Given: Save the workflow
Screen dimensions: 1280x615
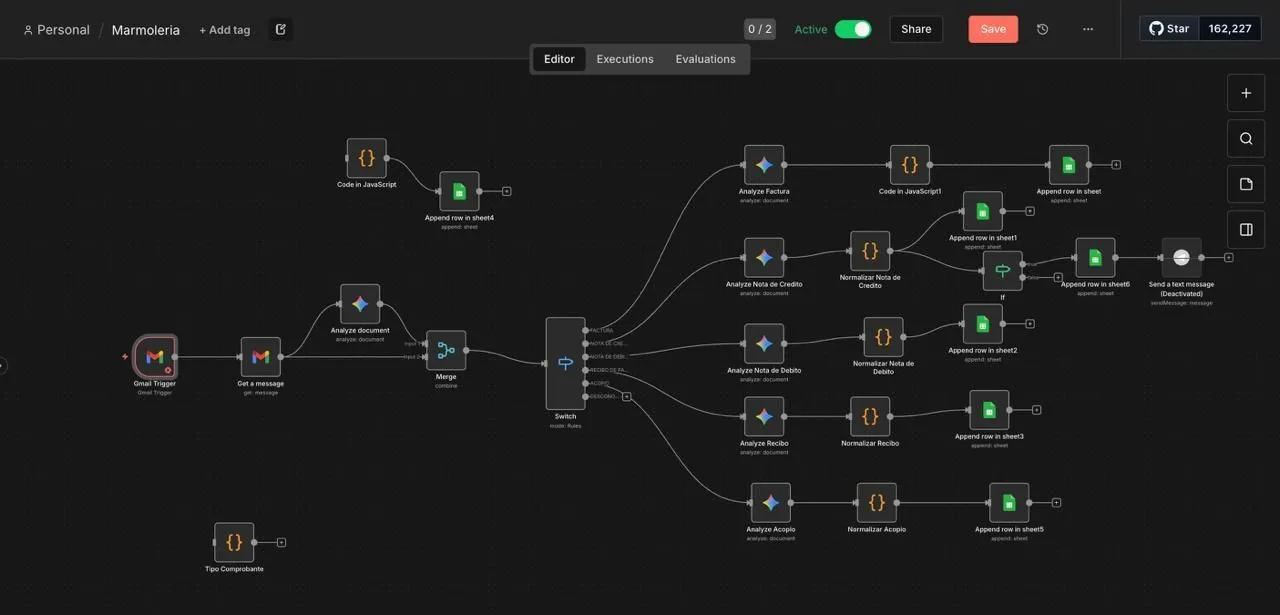Looking at the screenshot, I should pyautogui.click(x=993, y=29).
